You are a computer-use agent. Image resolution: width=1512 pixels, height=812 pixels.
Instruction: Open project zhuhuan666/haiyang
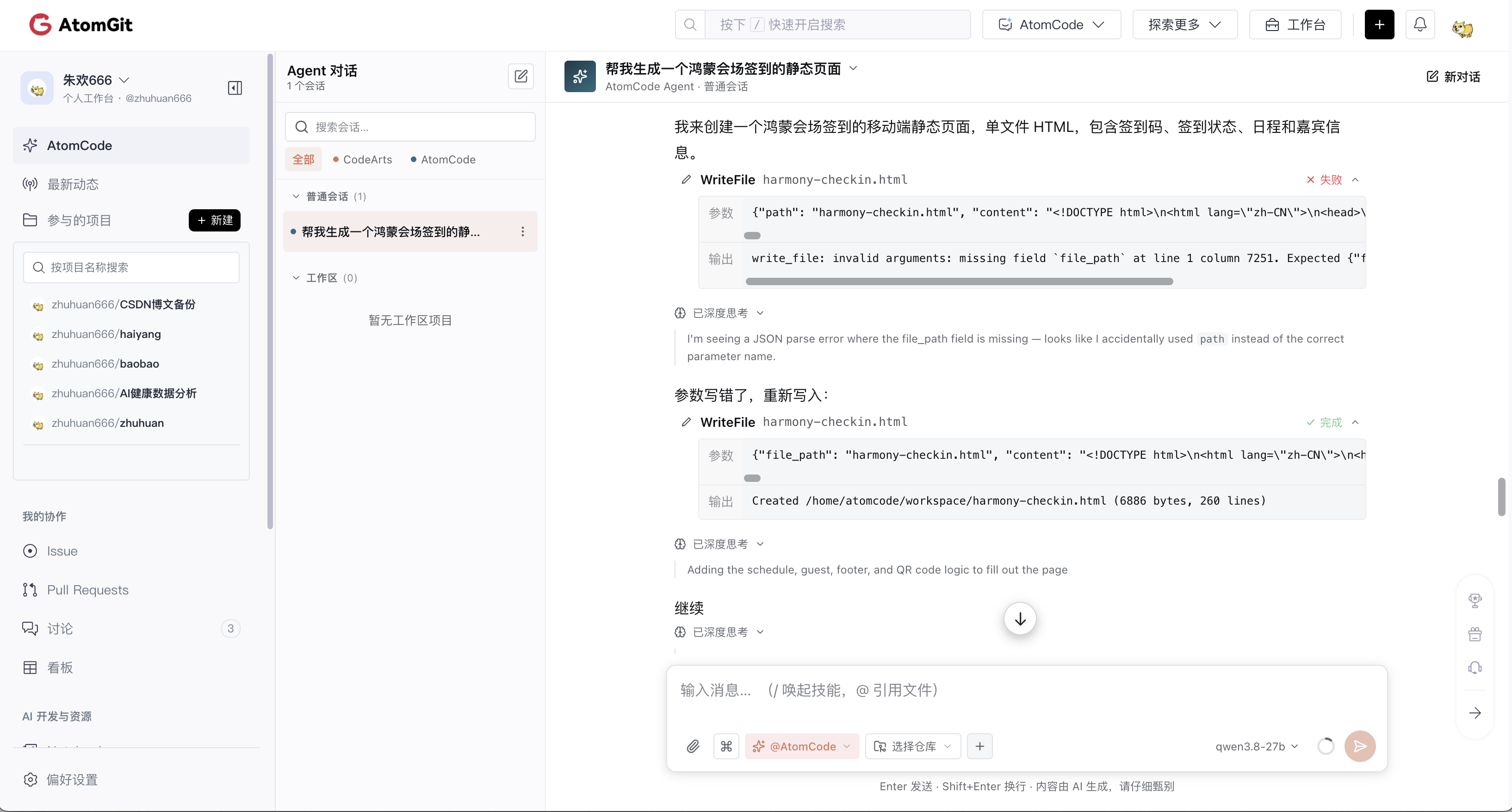[x=106, y=334]
